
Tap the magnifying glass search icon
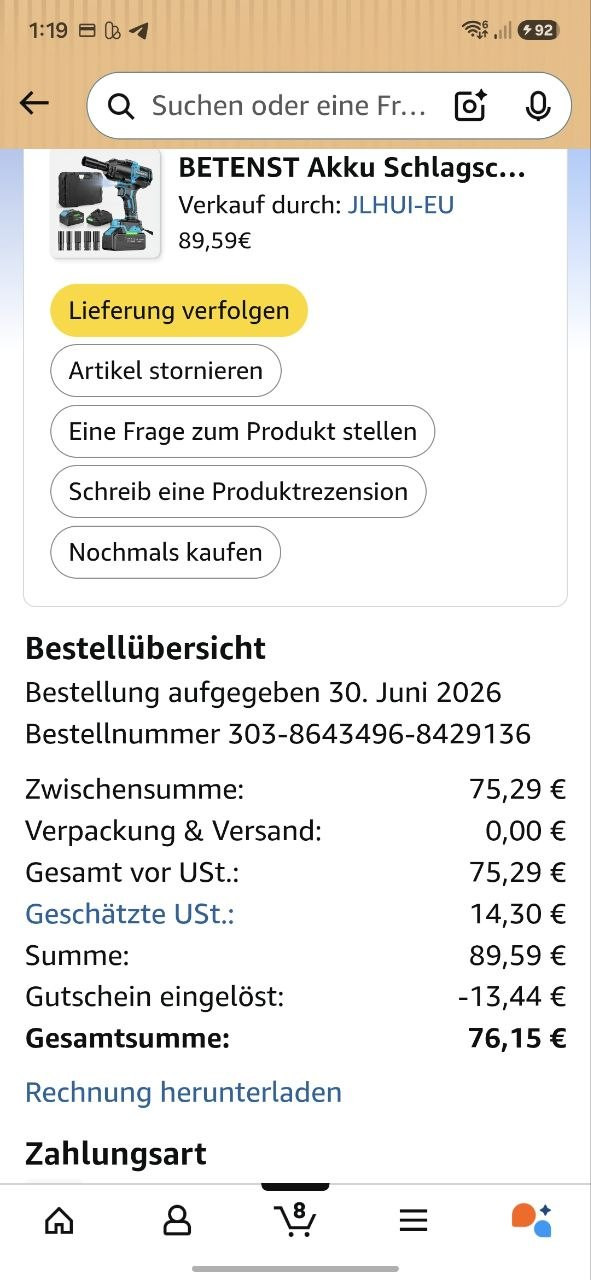[121, 106]
